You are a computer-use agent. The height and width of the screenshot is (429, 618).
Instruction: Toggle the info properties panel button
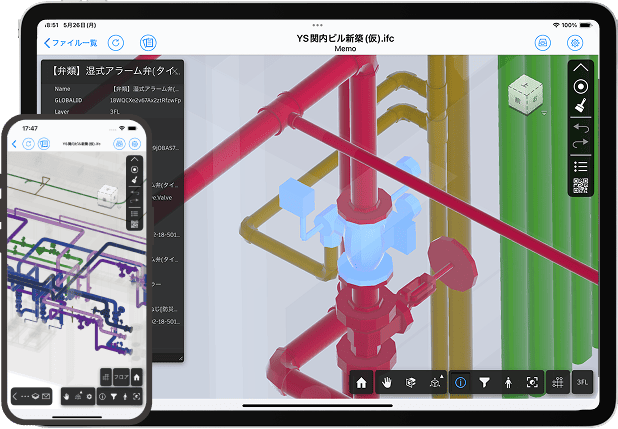point(461,382)
